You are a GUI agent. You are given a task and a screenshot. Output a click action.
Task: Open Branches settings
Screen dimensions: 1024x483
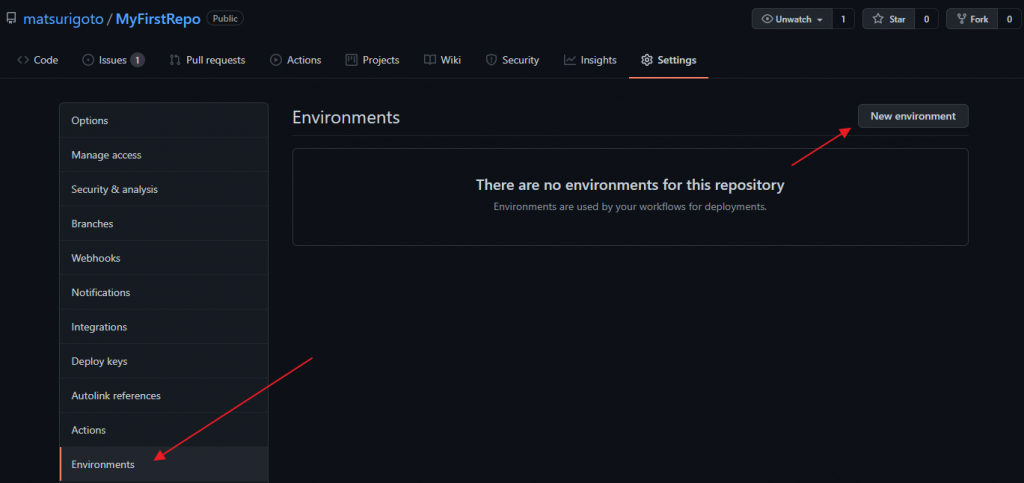[164, 223]
